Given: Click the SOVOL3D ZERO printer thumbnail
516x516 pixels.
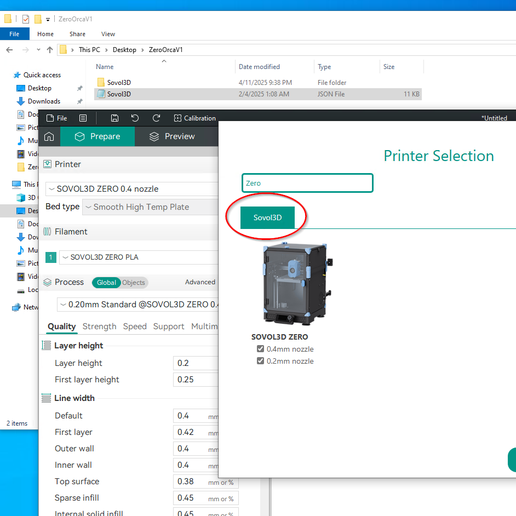Looking at the screenshot, I should click(x=297, y=284).
